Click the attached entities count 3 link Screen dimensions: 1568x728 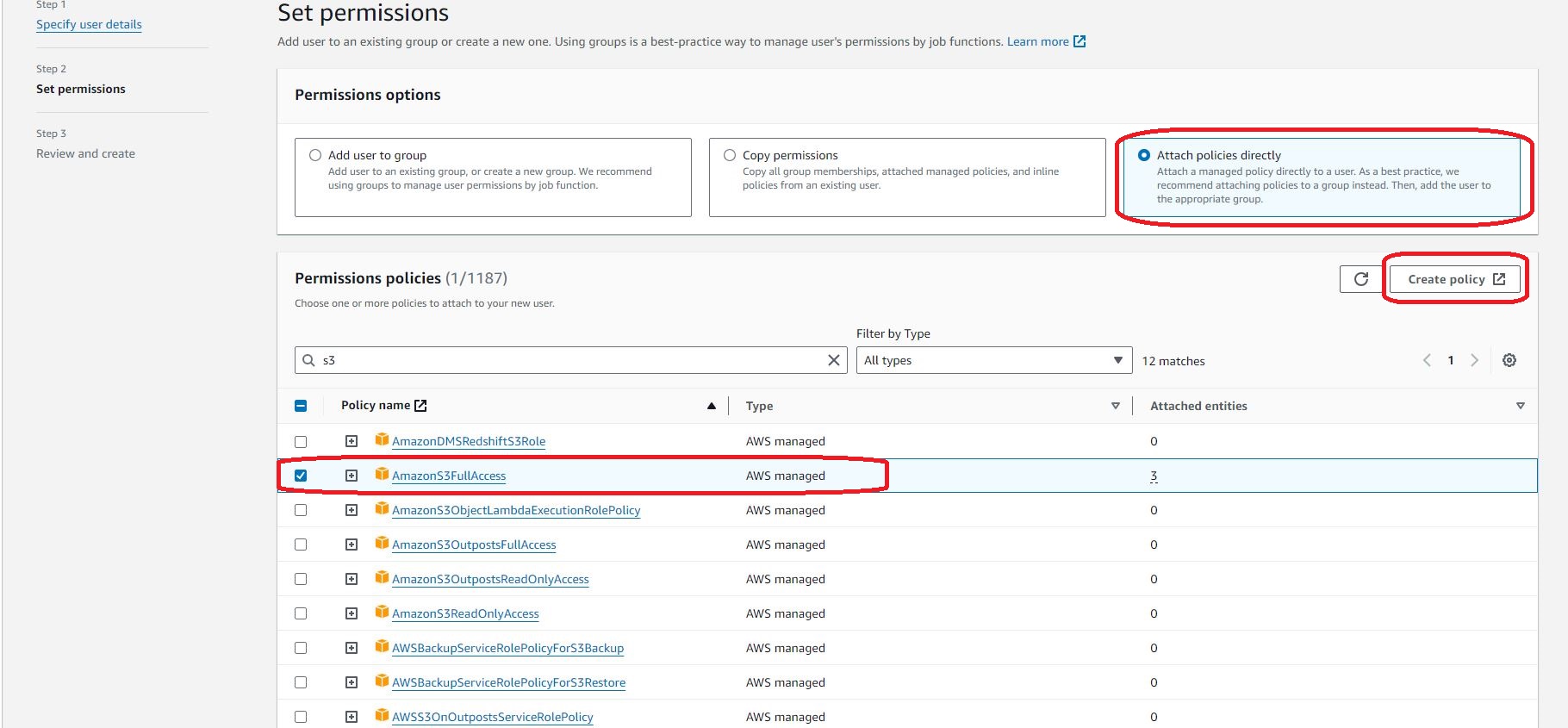click(x=1154, y=476)
